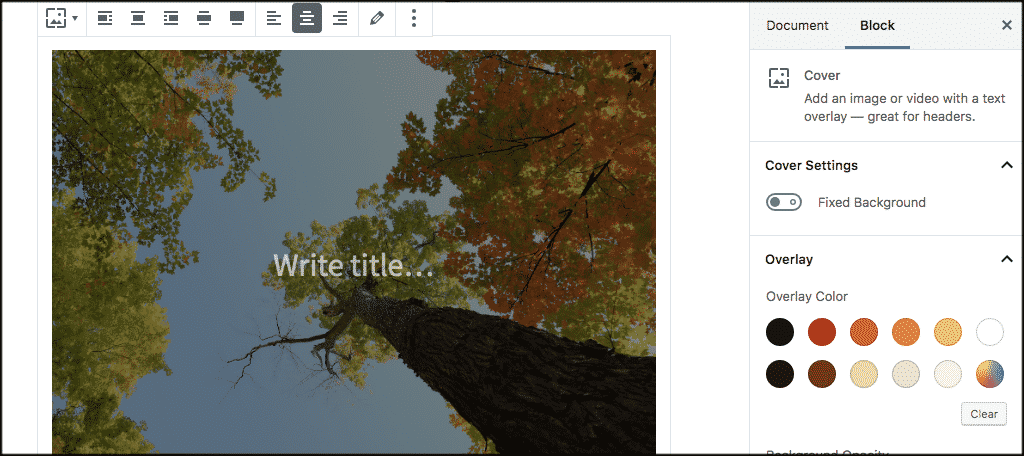Viewport: 1024px width, 456px height.
Task: Click the Cover block icon in sidebar
Action: pyautogui.click(x=778, y=78)
